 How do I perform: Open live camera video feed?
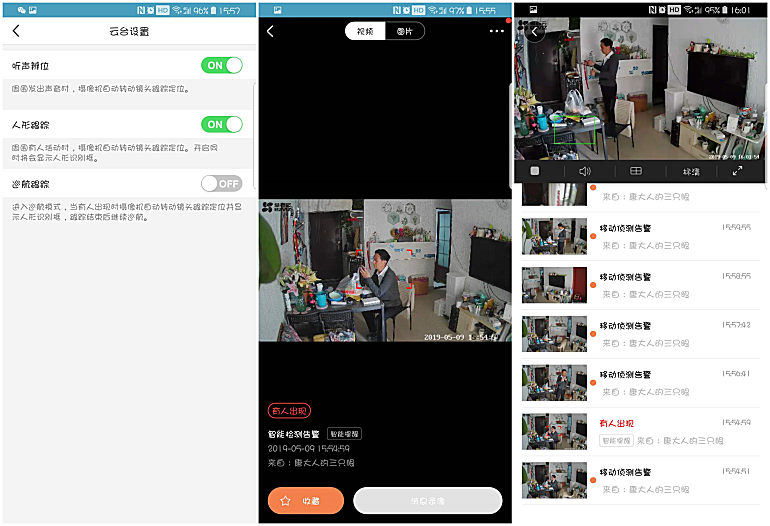(640, 88)
